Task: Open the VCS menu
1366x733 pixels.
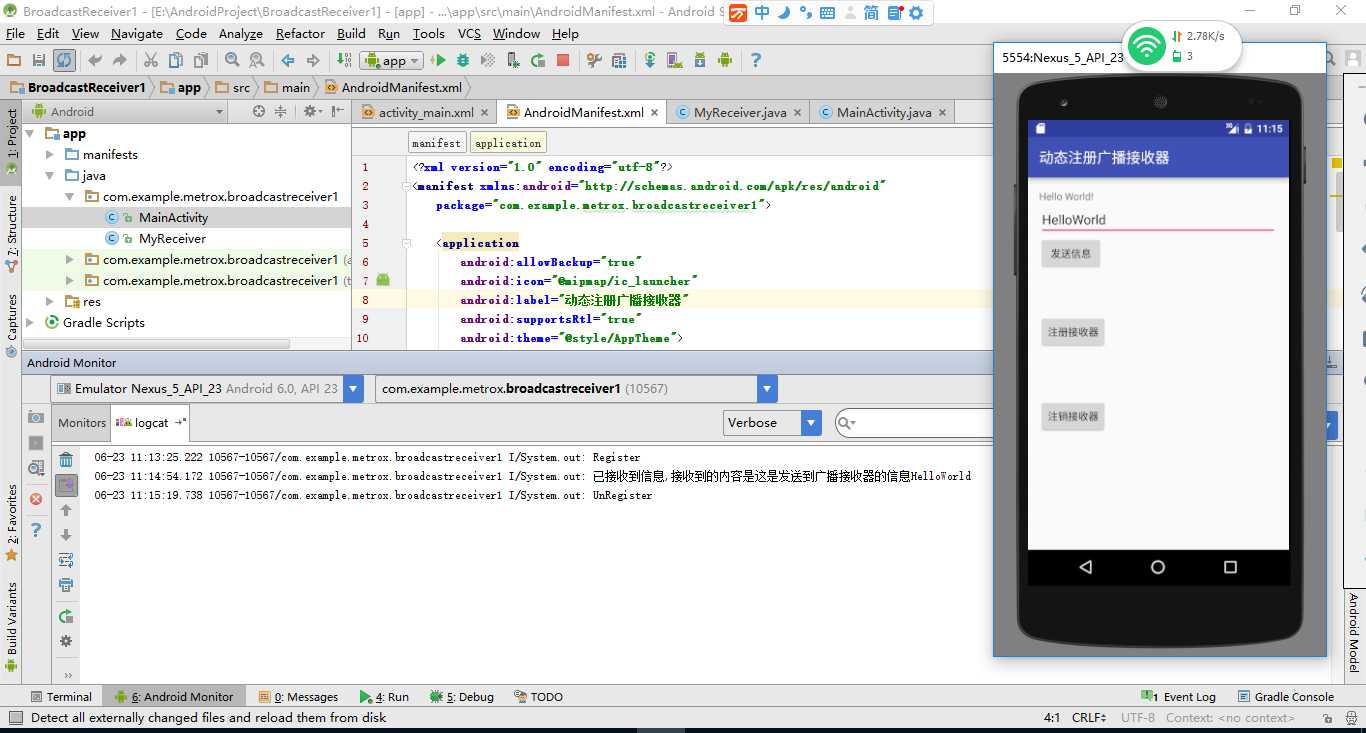Action: pos(469,33)
